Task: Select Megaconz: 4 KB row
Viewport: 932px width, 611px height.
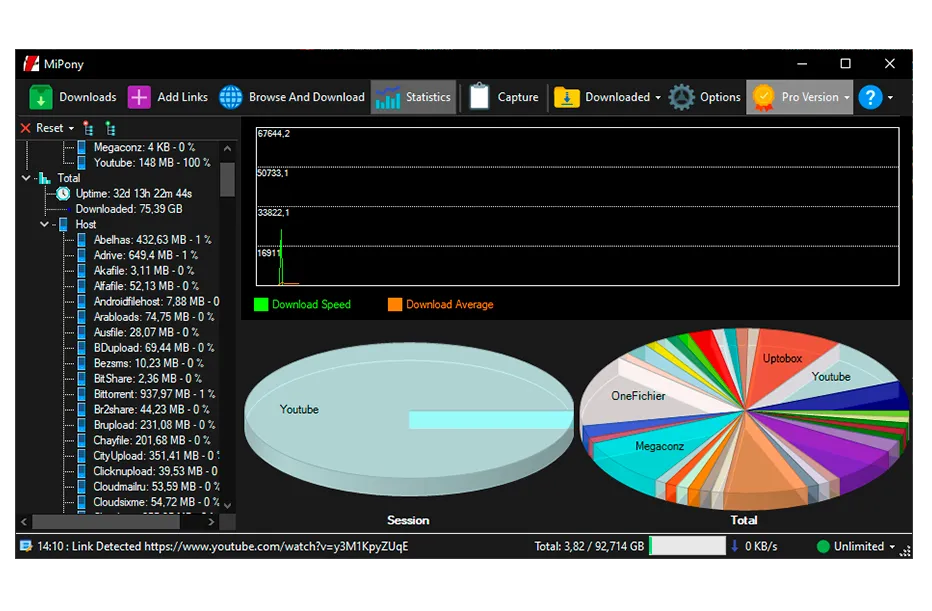Action: tap(144, 147)
